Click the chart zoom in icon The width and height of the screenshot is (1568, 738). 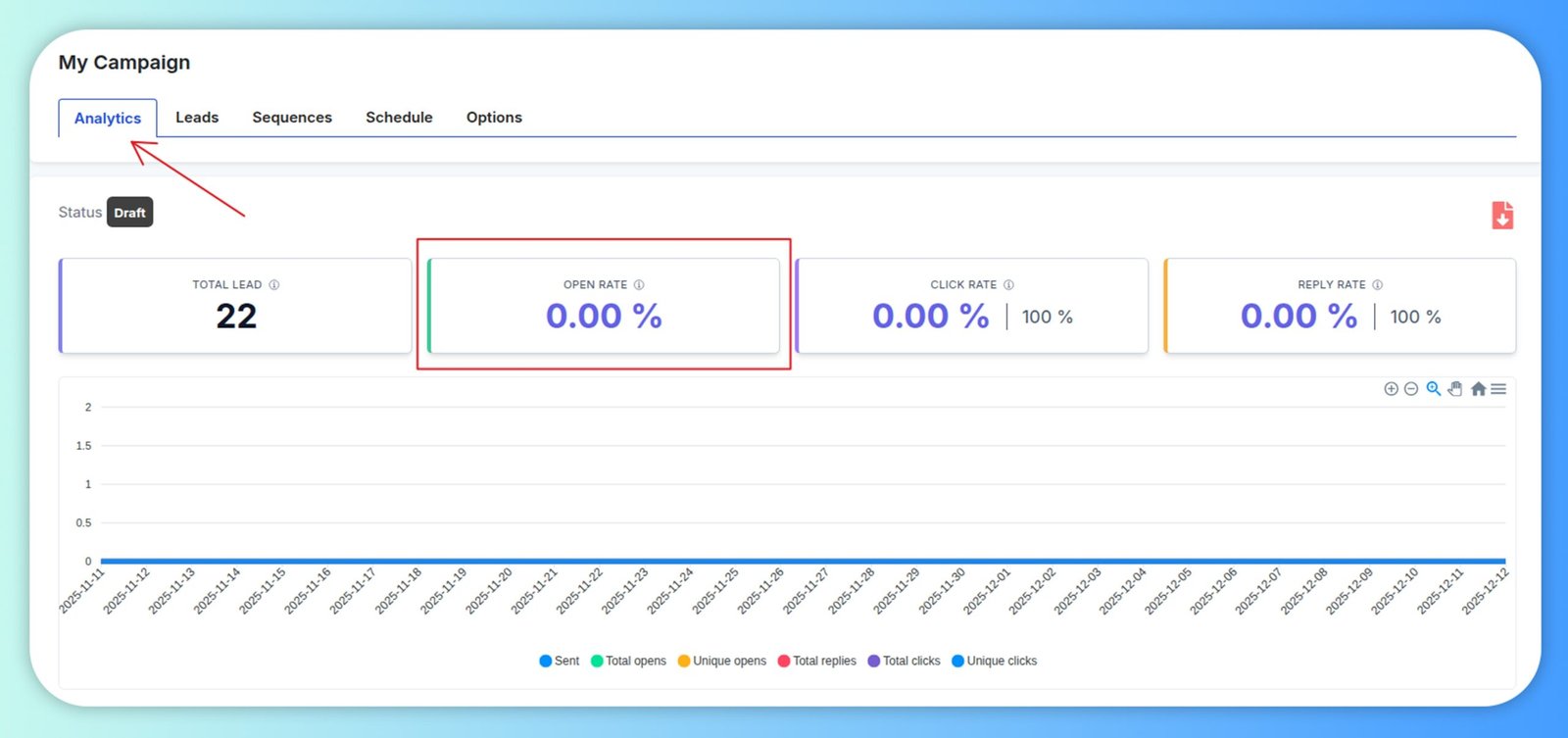[x=1391, y=389]
